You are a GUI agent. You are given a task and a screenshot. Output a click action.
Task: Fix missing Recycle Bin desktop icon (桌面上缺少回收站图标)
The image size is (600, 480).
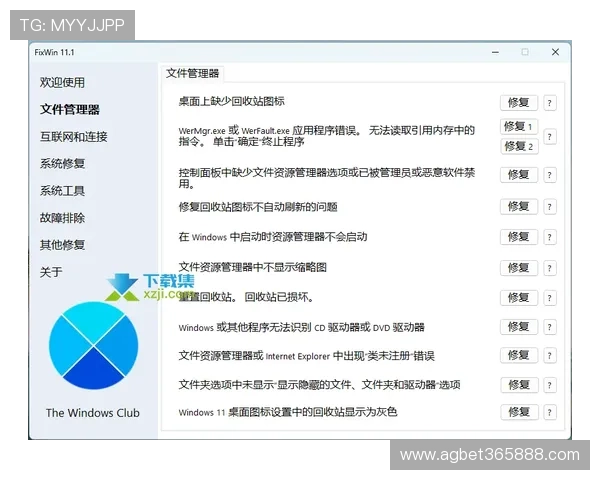pyautogui.click(x=519, y=103)
